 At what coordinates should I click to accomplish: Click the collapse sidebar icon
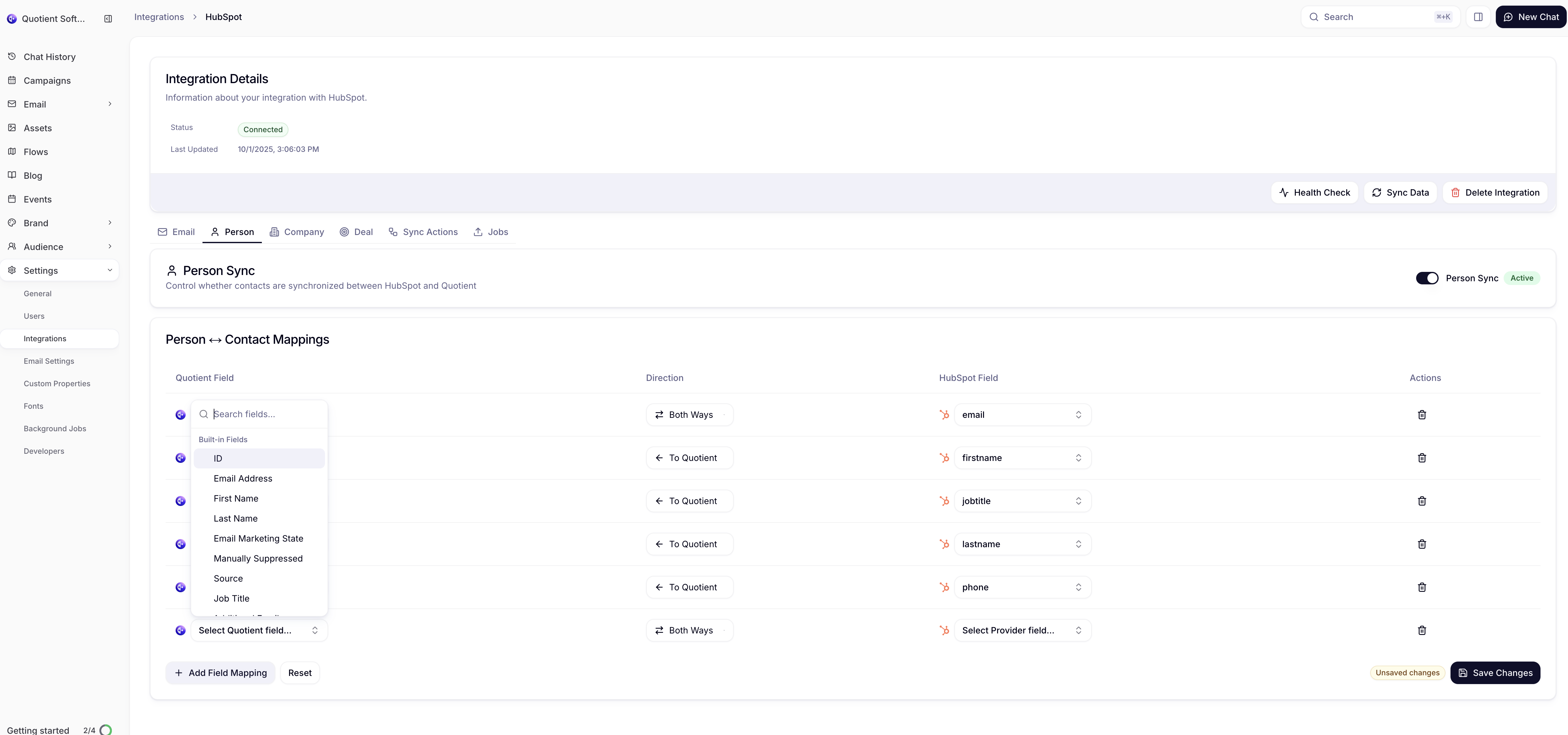(108, 18)
